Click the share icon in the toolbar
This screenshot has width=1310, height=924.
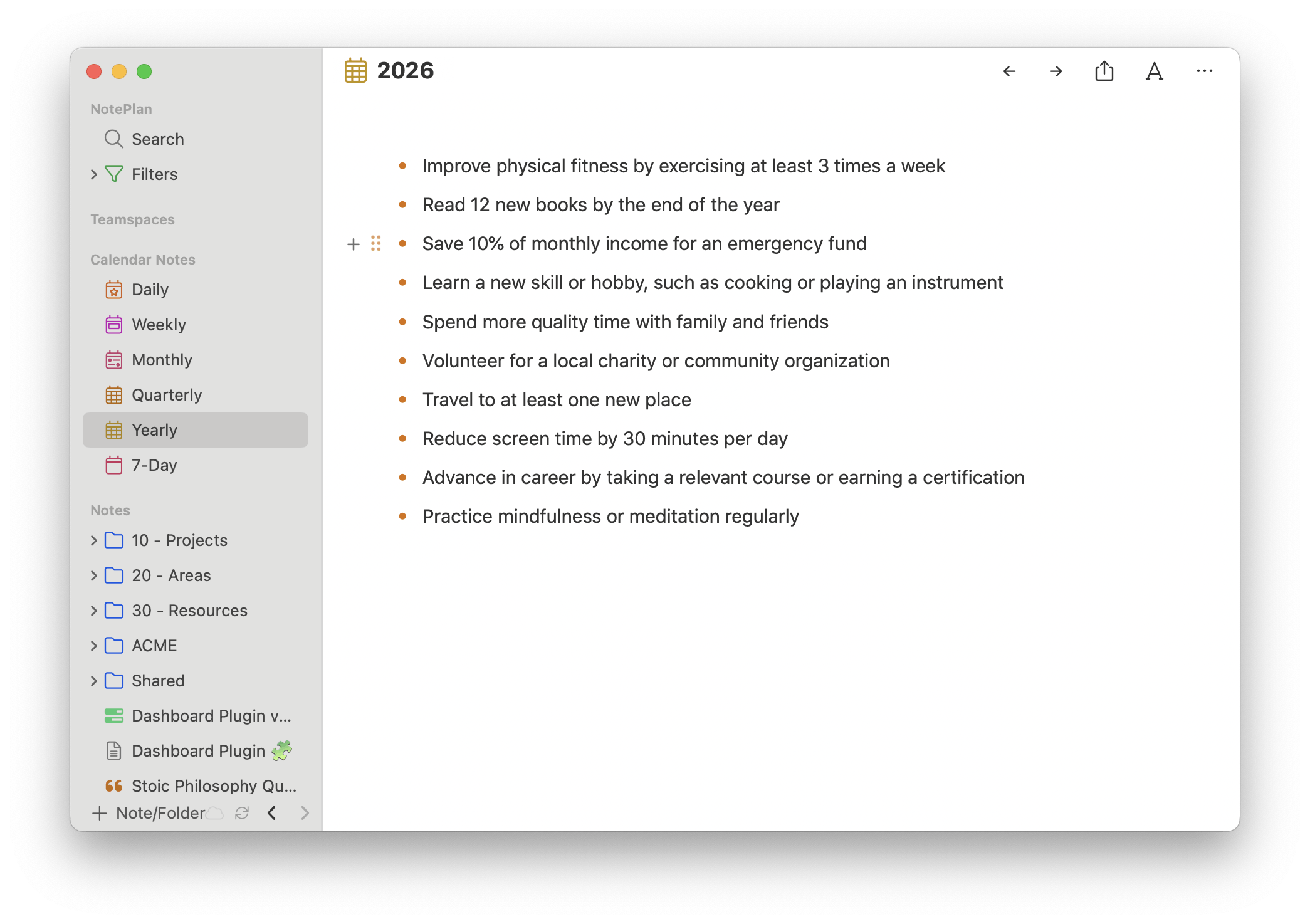pyautogui.click(x=1104, y=71)
